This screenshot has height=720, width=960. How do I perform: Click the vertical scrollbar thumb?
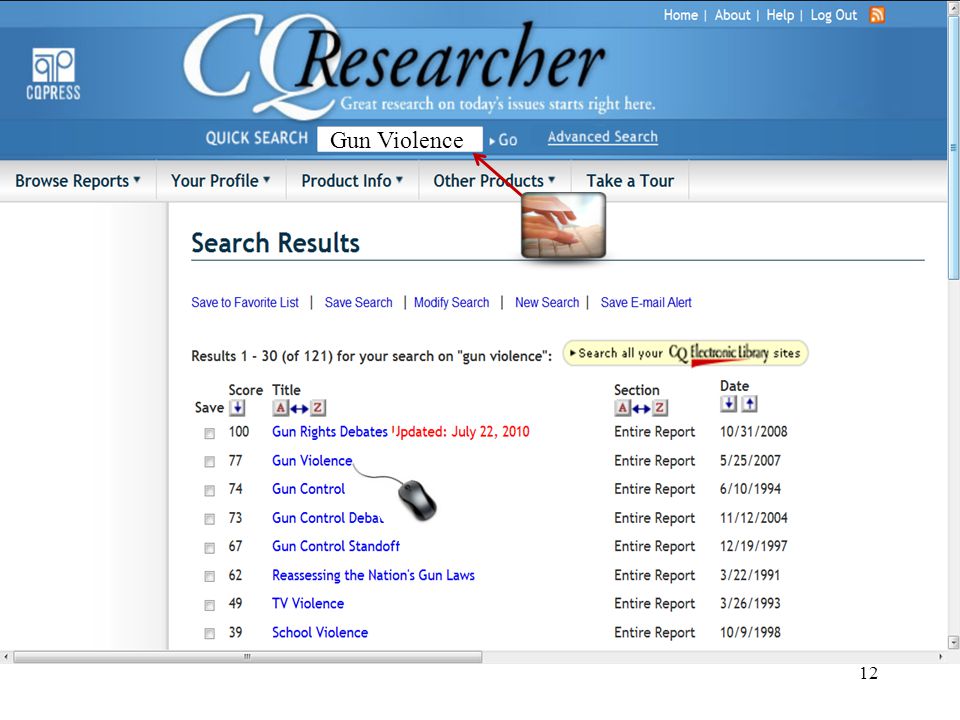point(953,148)
